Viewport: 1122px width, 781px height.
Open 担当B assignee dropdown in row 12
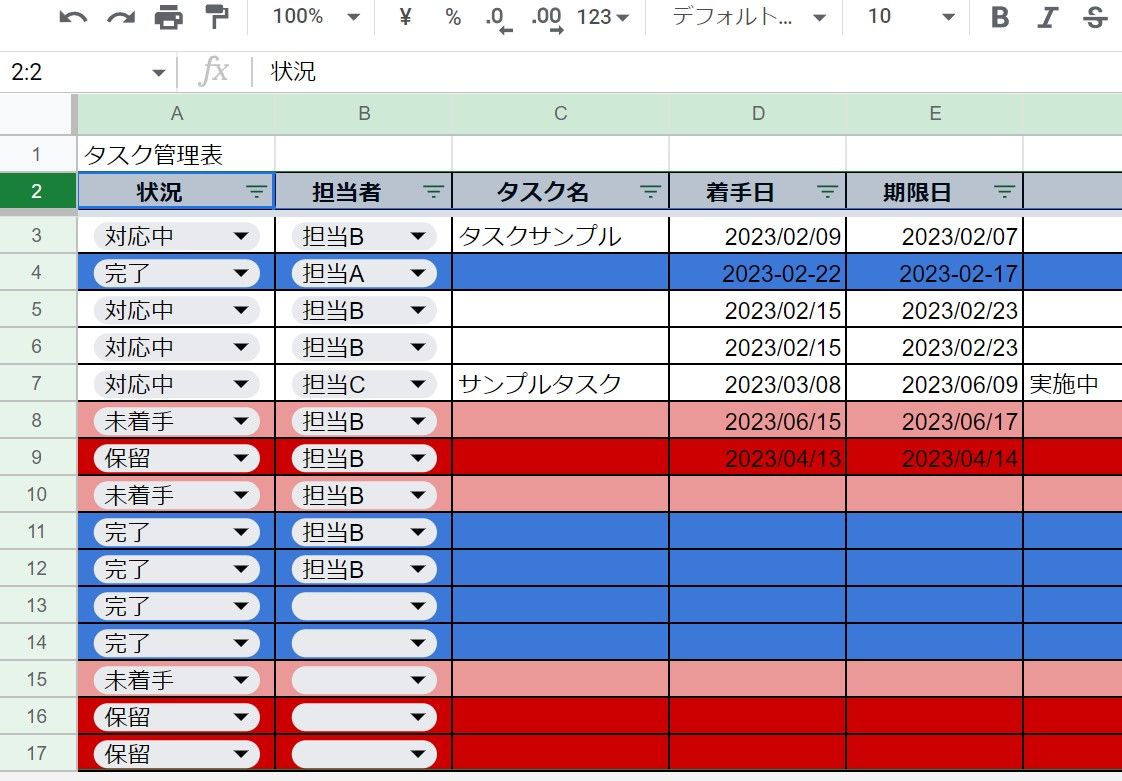(364, 569)
